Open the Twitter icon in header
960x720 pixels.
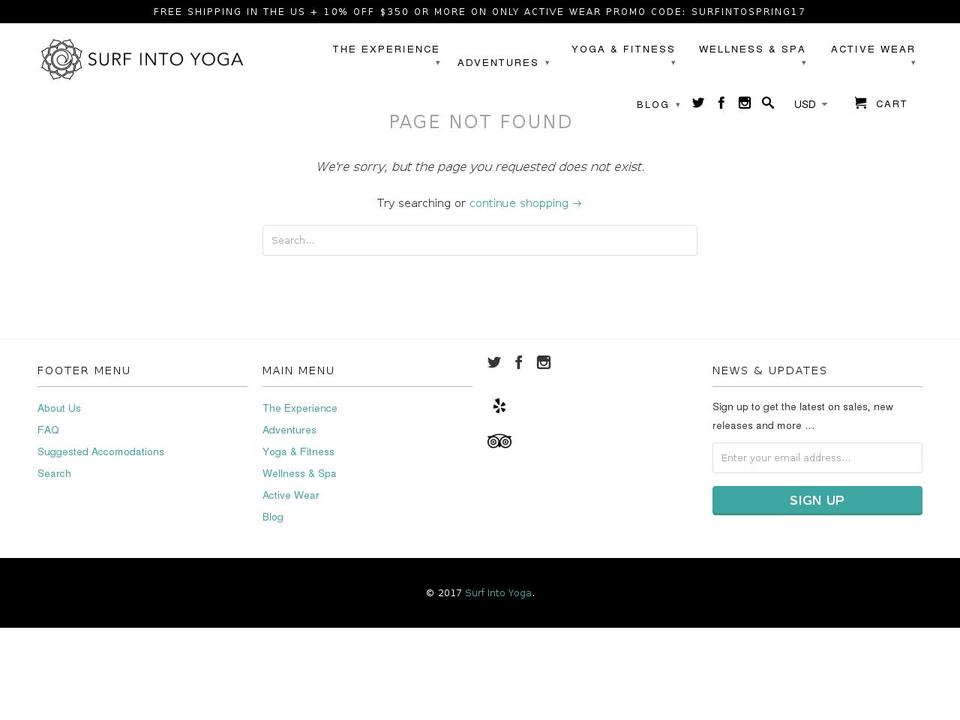point(698,103)
